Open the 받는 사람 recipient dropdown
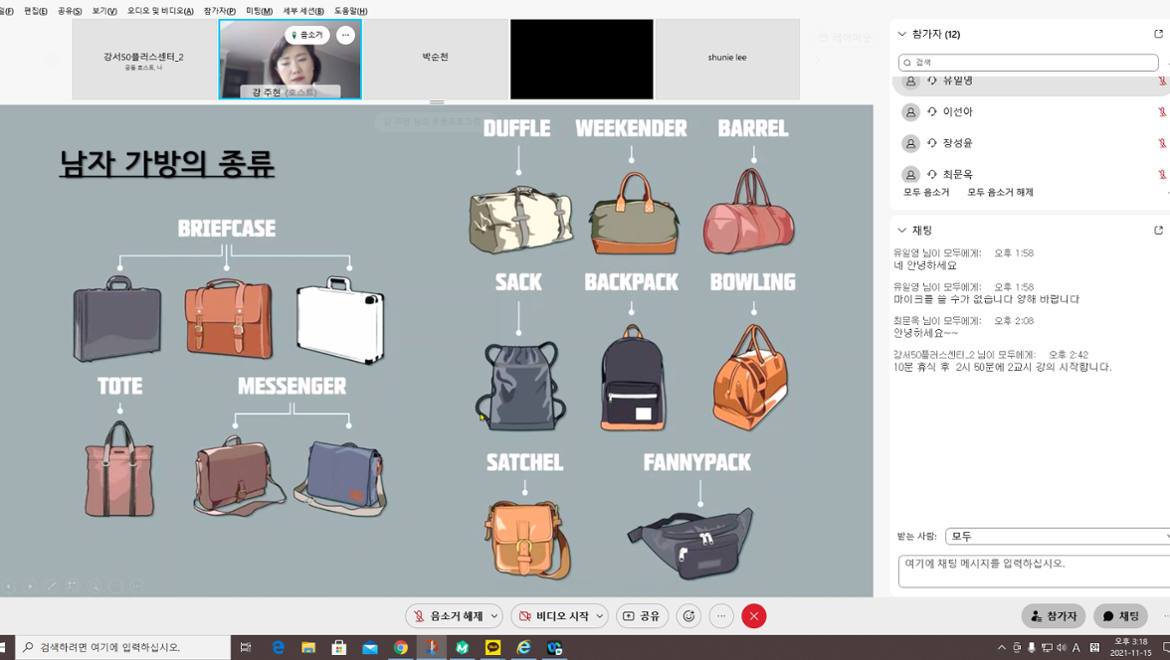This screenshot has width=1170, height=660. click(1057, 537)
